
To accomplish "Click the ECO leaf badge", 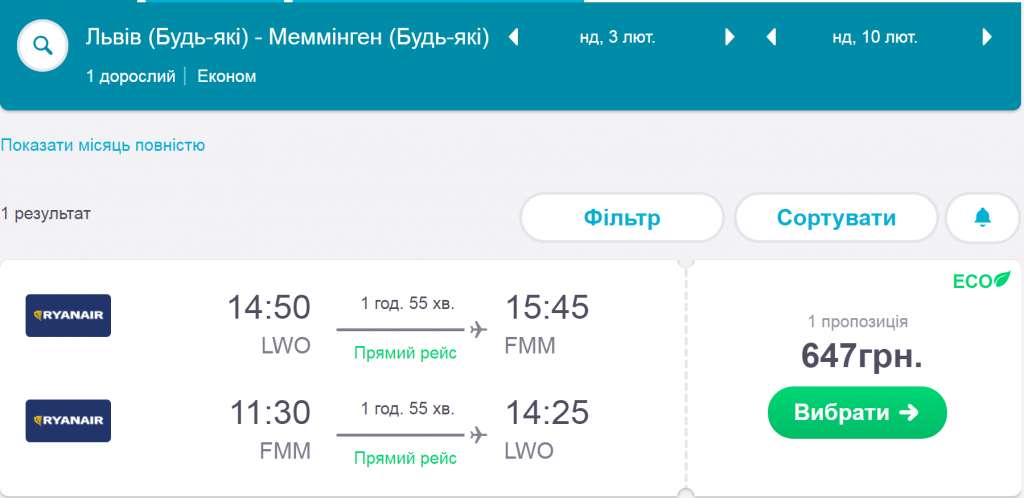I will (981, 281).
